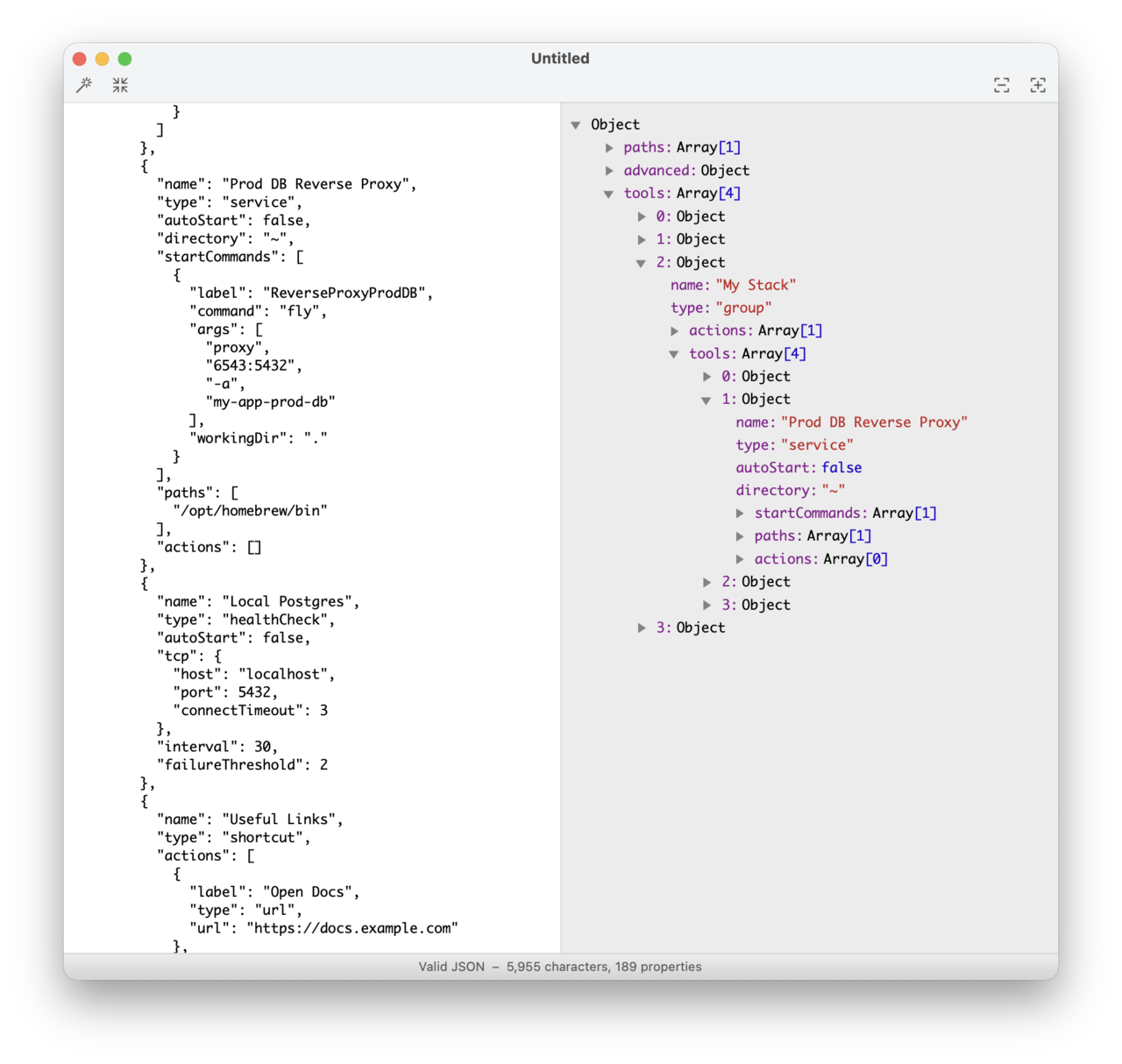Click the empty "actions": [] line in editor
Image resolution: width=1122 pixels, height=1064 pixels.
click(x=209, y=547)
